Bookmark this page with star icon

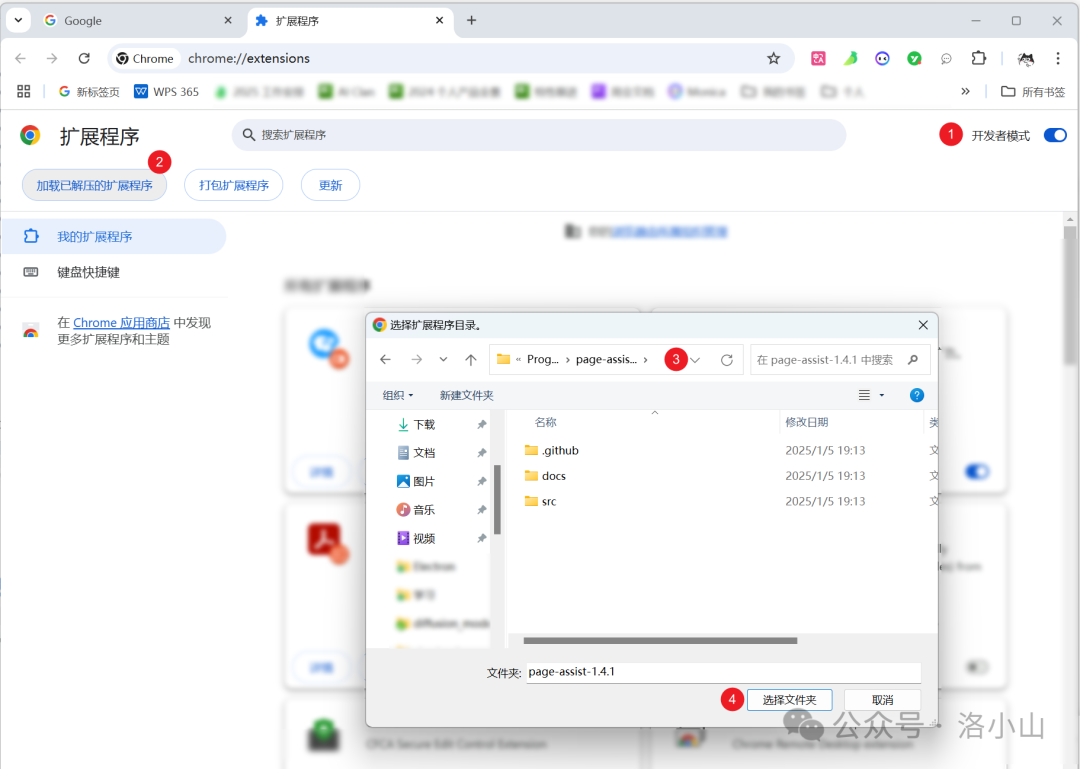pos(773,59)
